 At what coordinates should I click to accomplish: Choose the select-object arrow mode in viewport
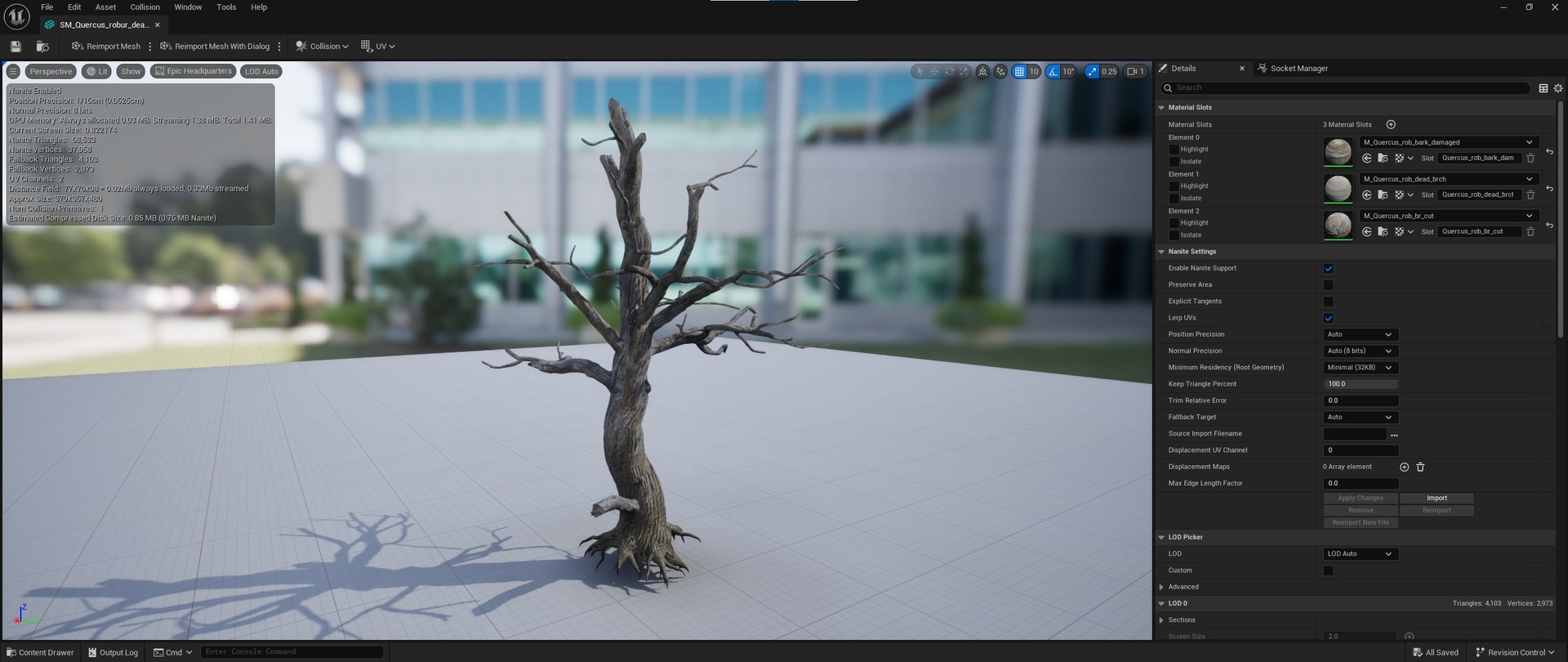tap(920, 72)
